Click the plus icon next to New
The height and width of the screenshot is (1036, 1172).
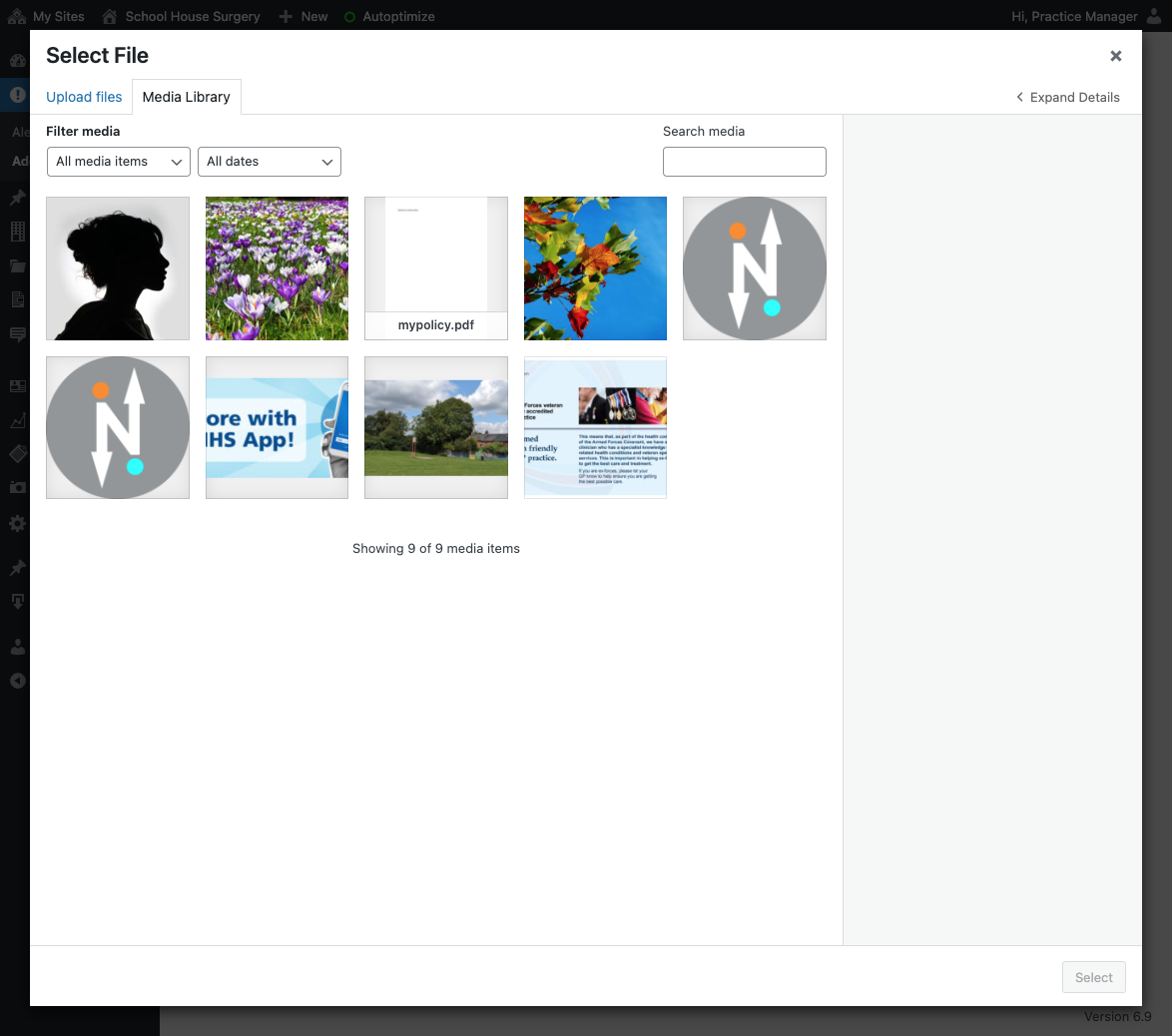(286, 16)
